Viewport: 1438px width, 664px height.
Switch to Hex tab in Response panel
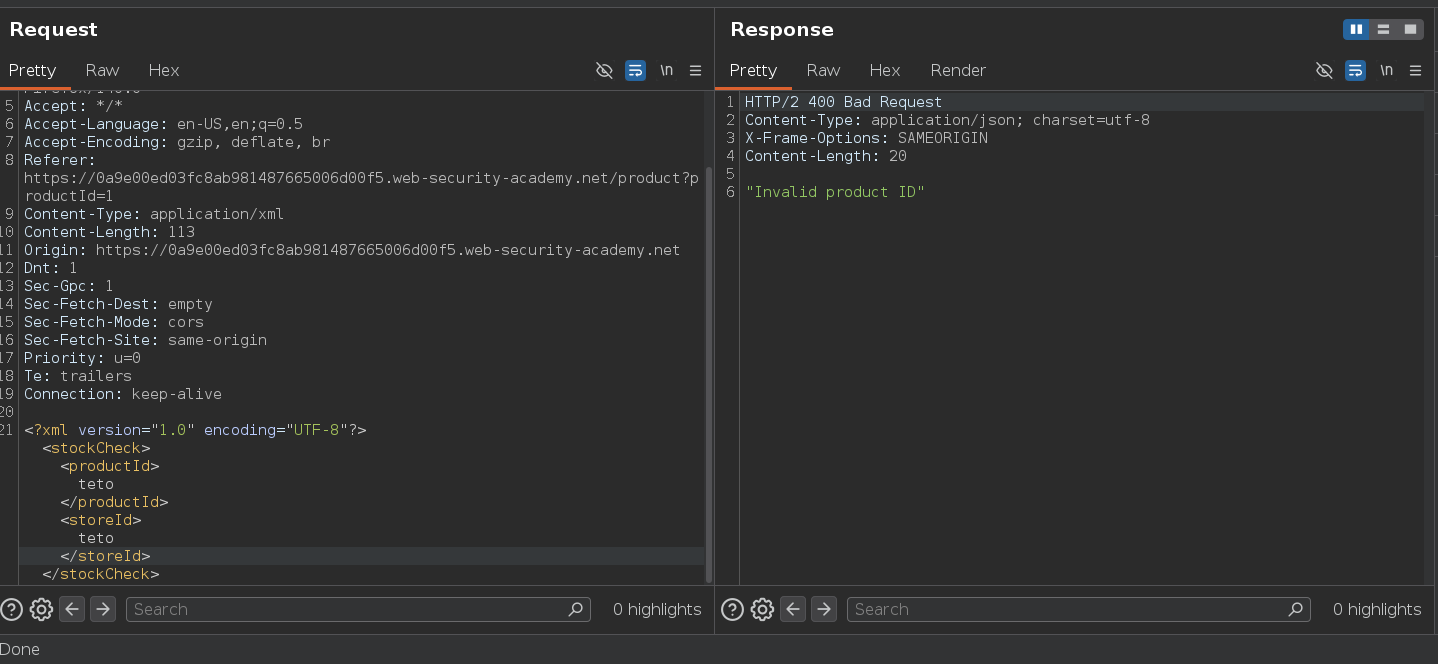click(x=885, y=70)
